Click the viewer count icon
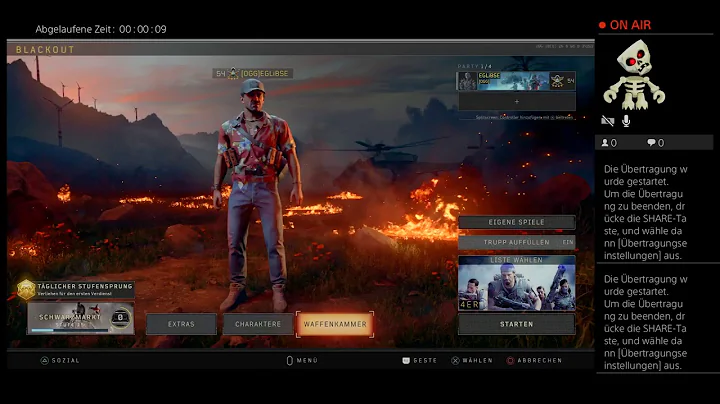The image size is (720, 404). click(x=605, y=143)
